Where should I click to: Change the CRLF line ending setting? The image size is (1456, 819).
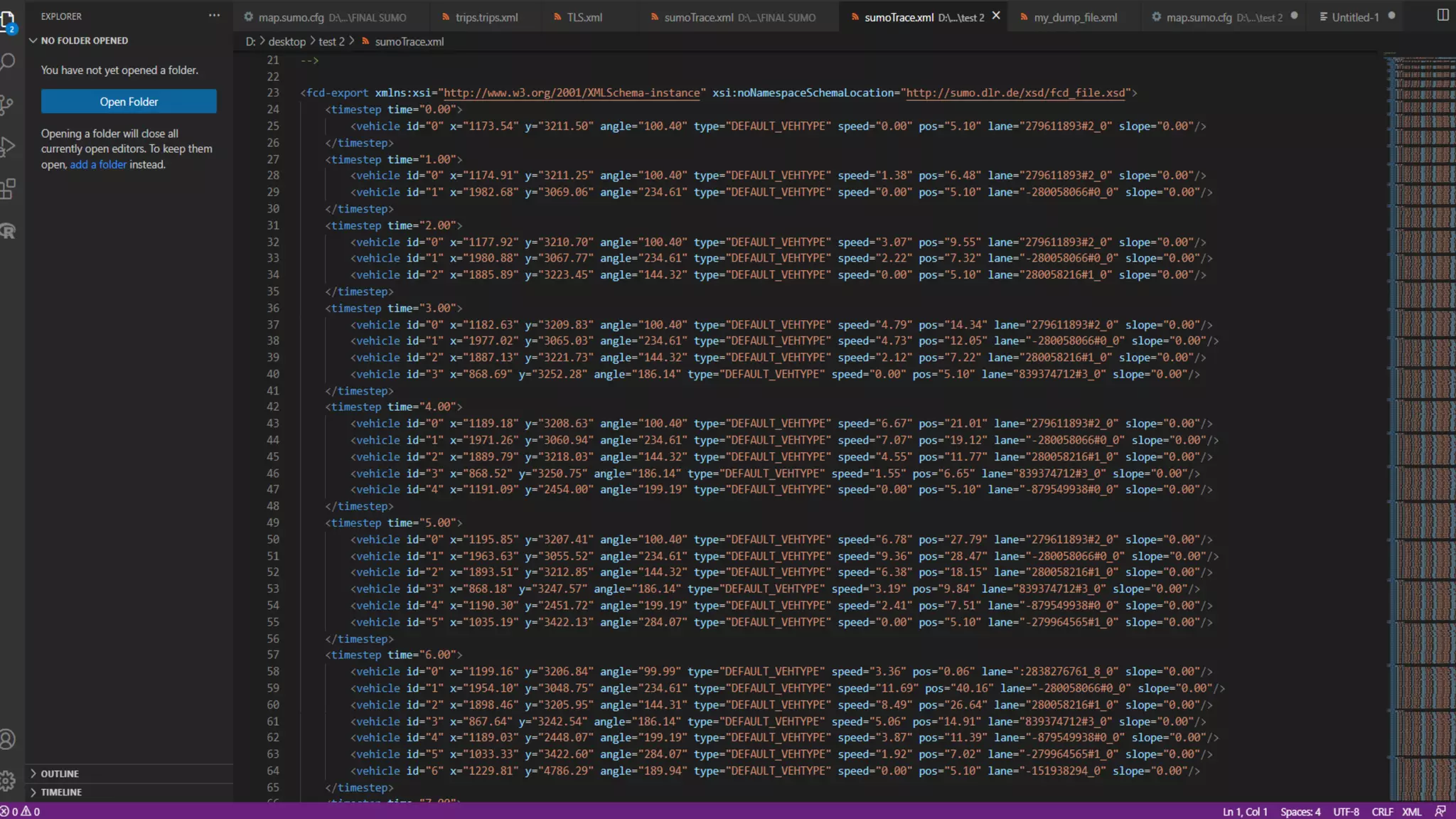[x=1382, y=811]
